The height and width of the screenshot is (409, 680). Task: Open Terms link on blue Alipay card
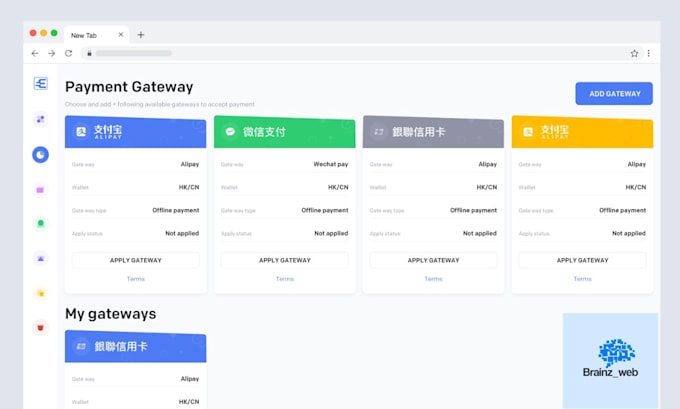[136, 279]
